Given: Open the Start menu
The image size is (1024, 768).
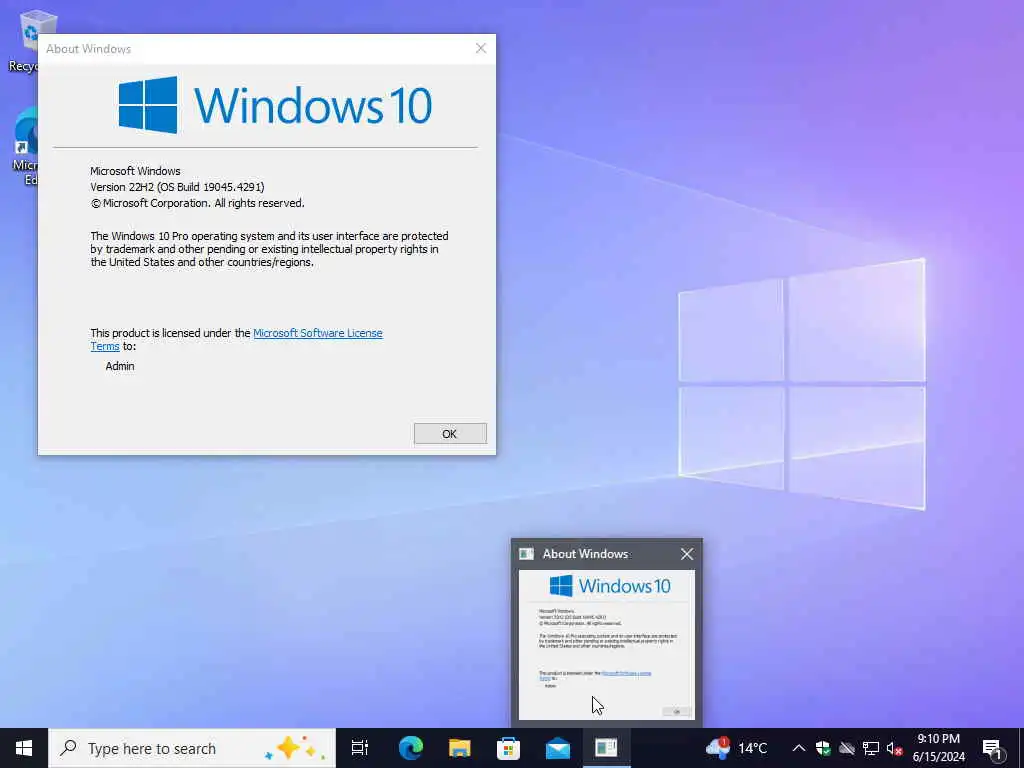Looking at the screenshot, I should tap(24, 748).
